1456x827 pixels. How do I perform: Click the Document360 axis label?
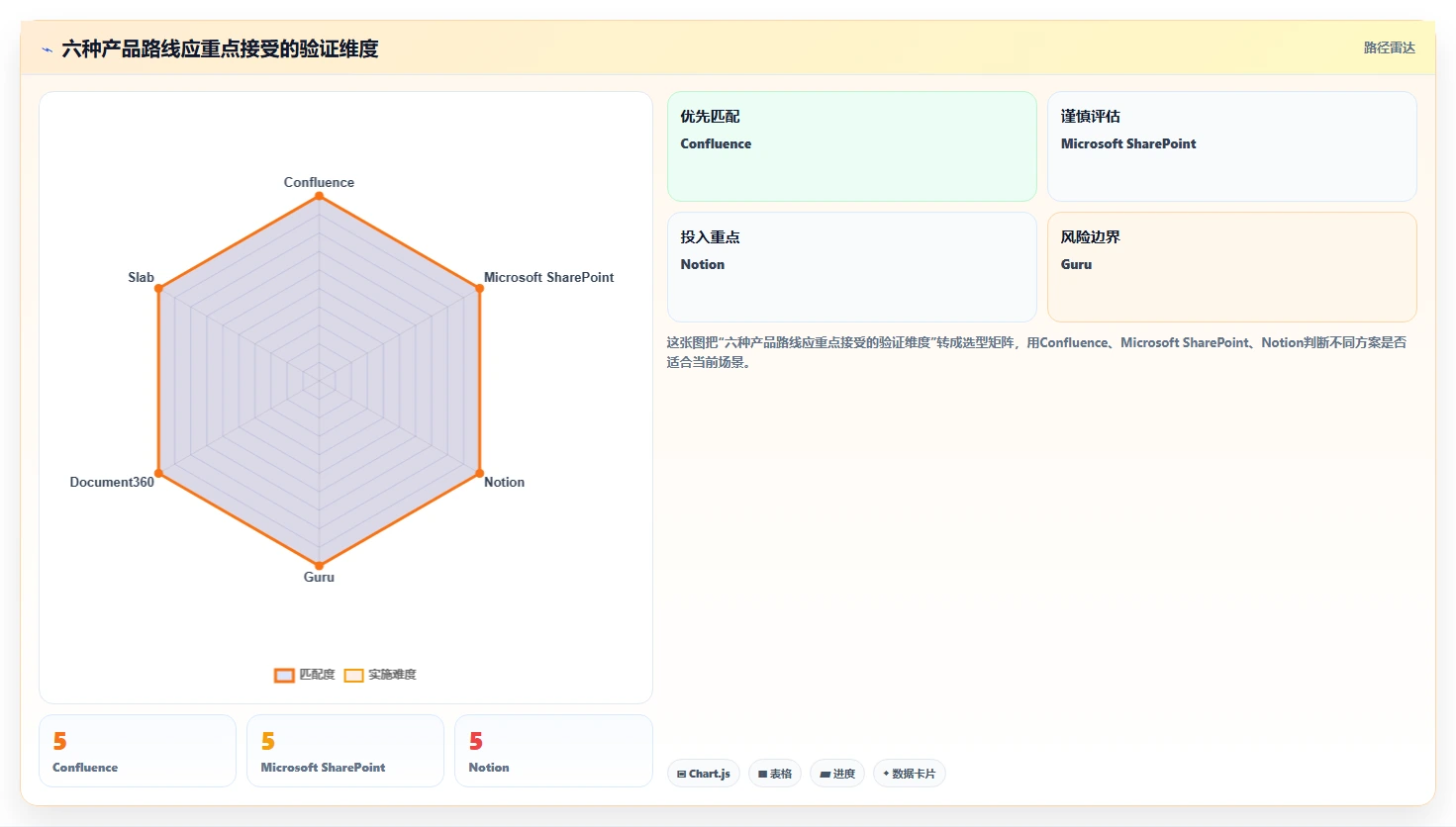[x=112, y=482]
